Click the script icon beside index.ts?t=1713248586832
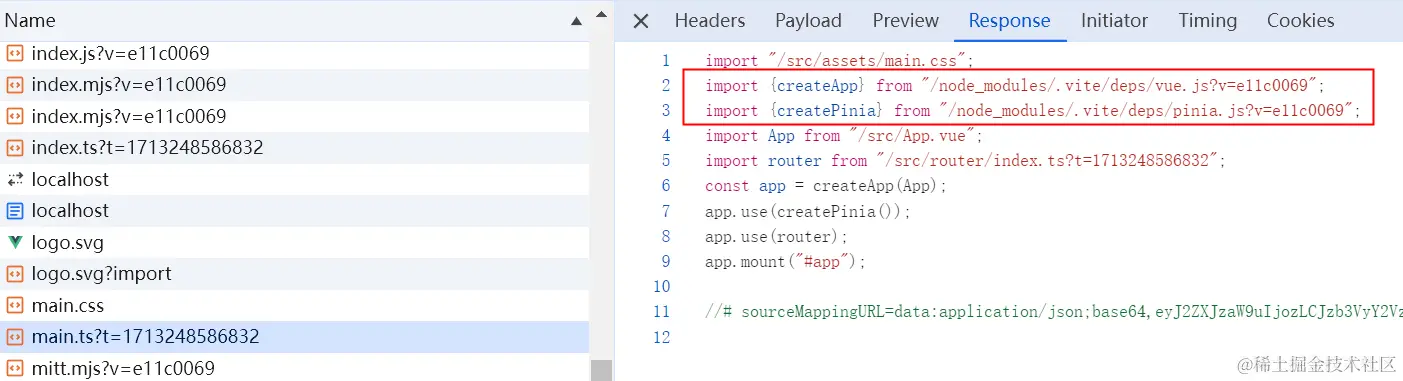Viewport: 1403px width, 381px height. (15, 148)
